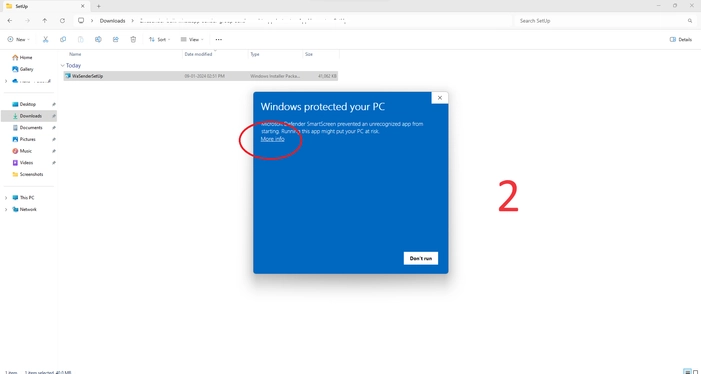Click the This PC sidebar label
Viewport: 701px width, 374px height.
tap(27, 198)
